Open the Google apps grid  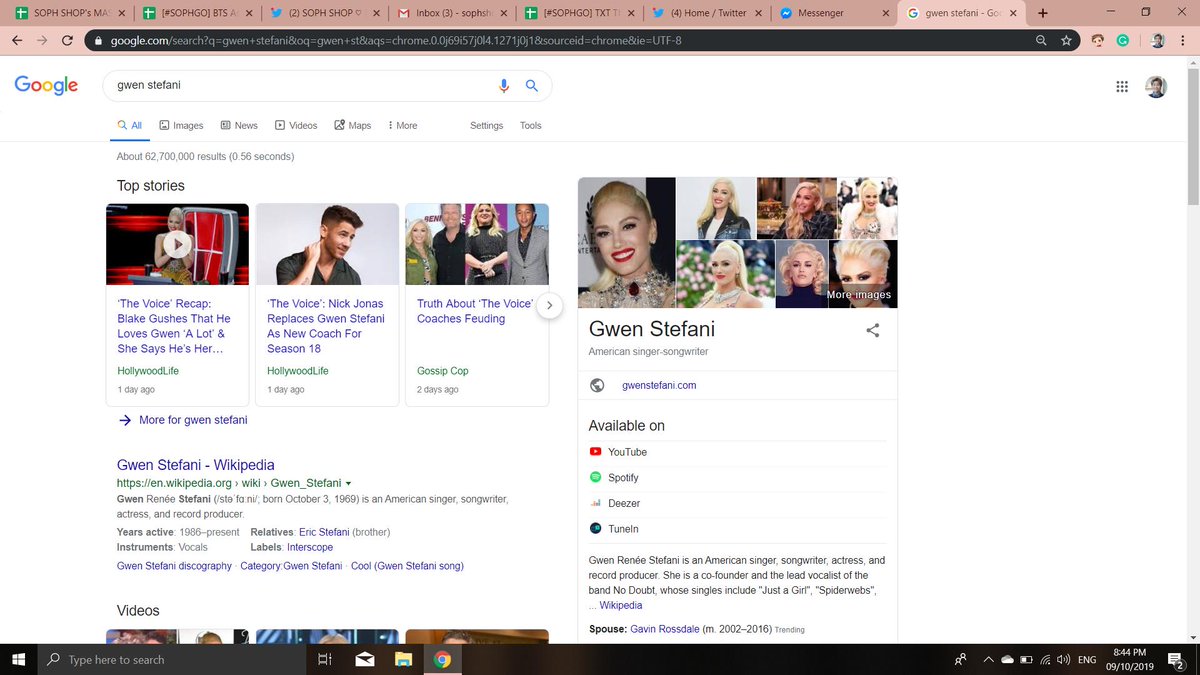pos(1122,87)
